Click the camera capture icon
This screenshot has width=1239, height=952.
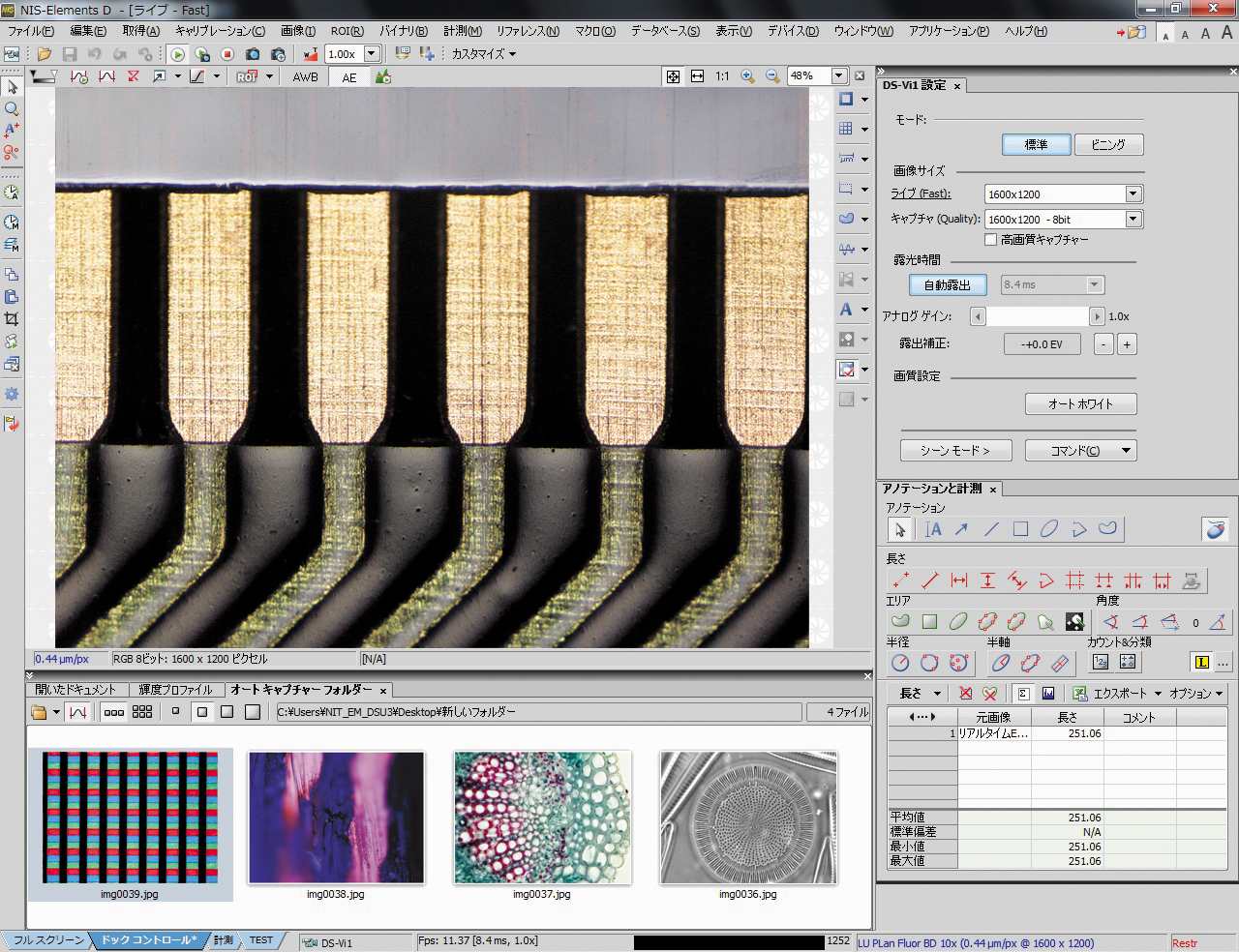tap(253, 54)
